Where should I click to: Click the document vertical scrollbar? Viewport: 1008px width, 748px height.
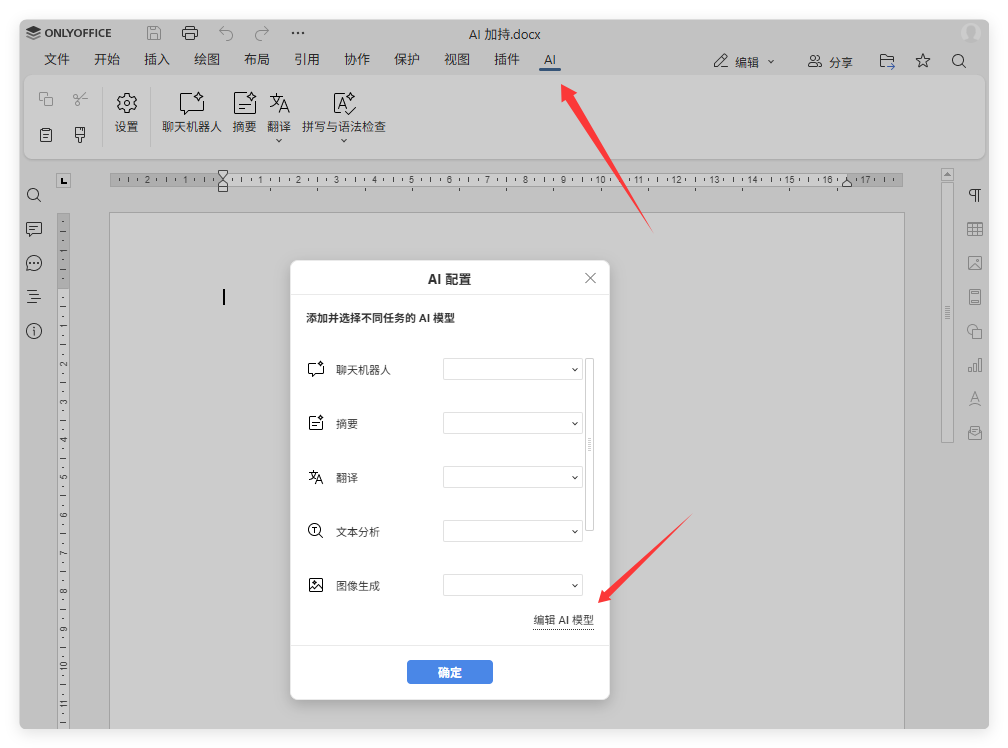click(x=947, y=312)
